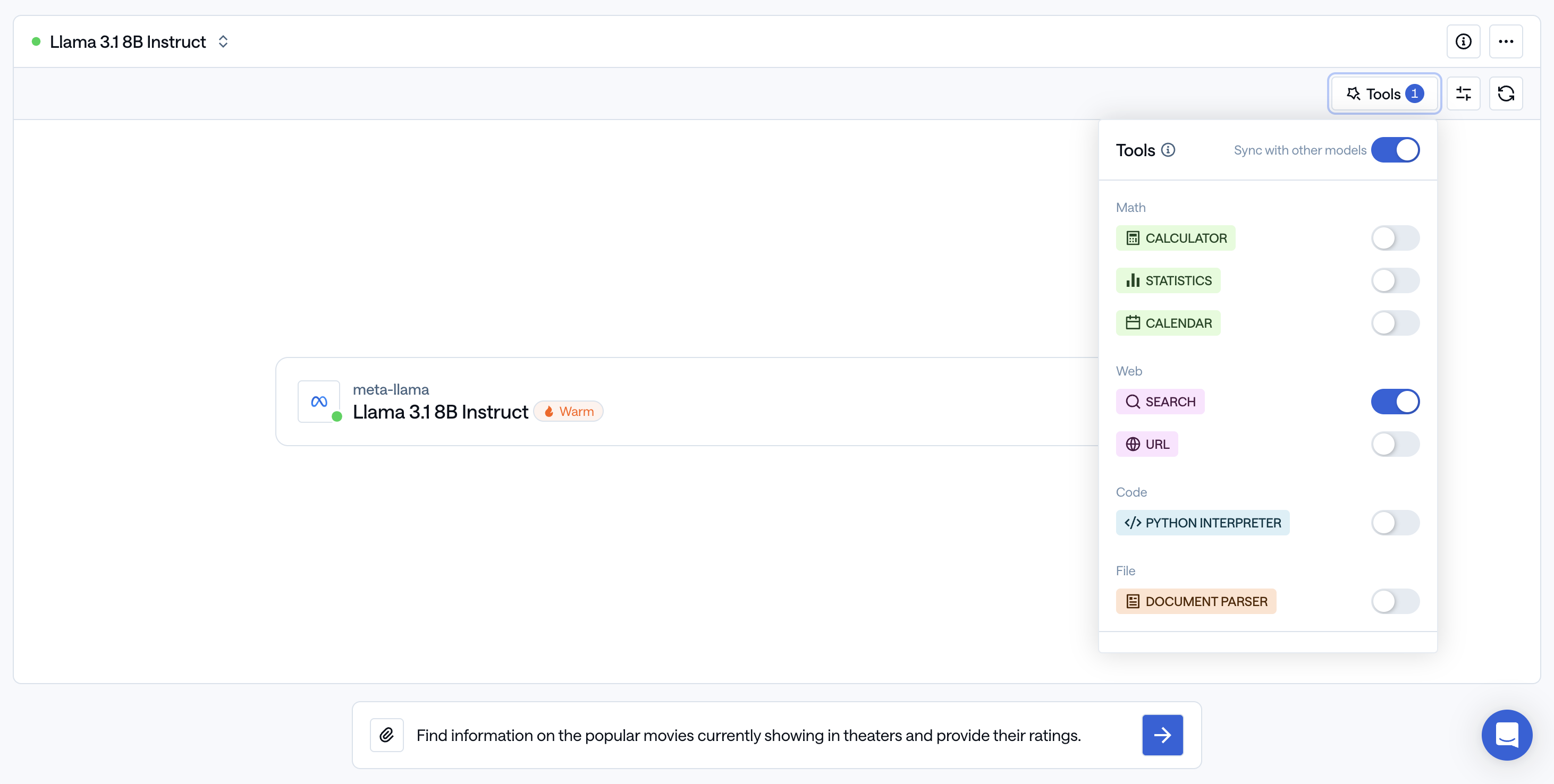This screenshot has width=1554, height=784.
Task: Enable the Python Interpreter toggle
Action: pos(1395,523)
